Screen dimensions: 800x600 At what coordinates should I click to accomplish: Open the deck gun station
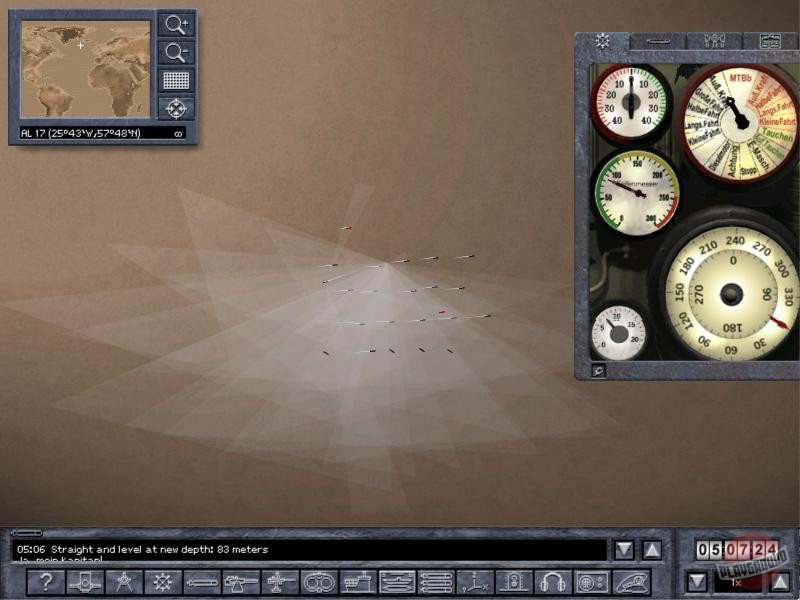click(x=241, y=582)
